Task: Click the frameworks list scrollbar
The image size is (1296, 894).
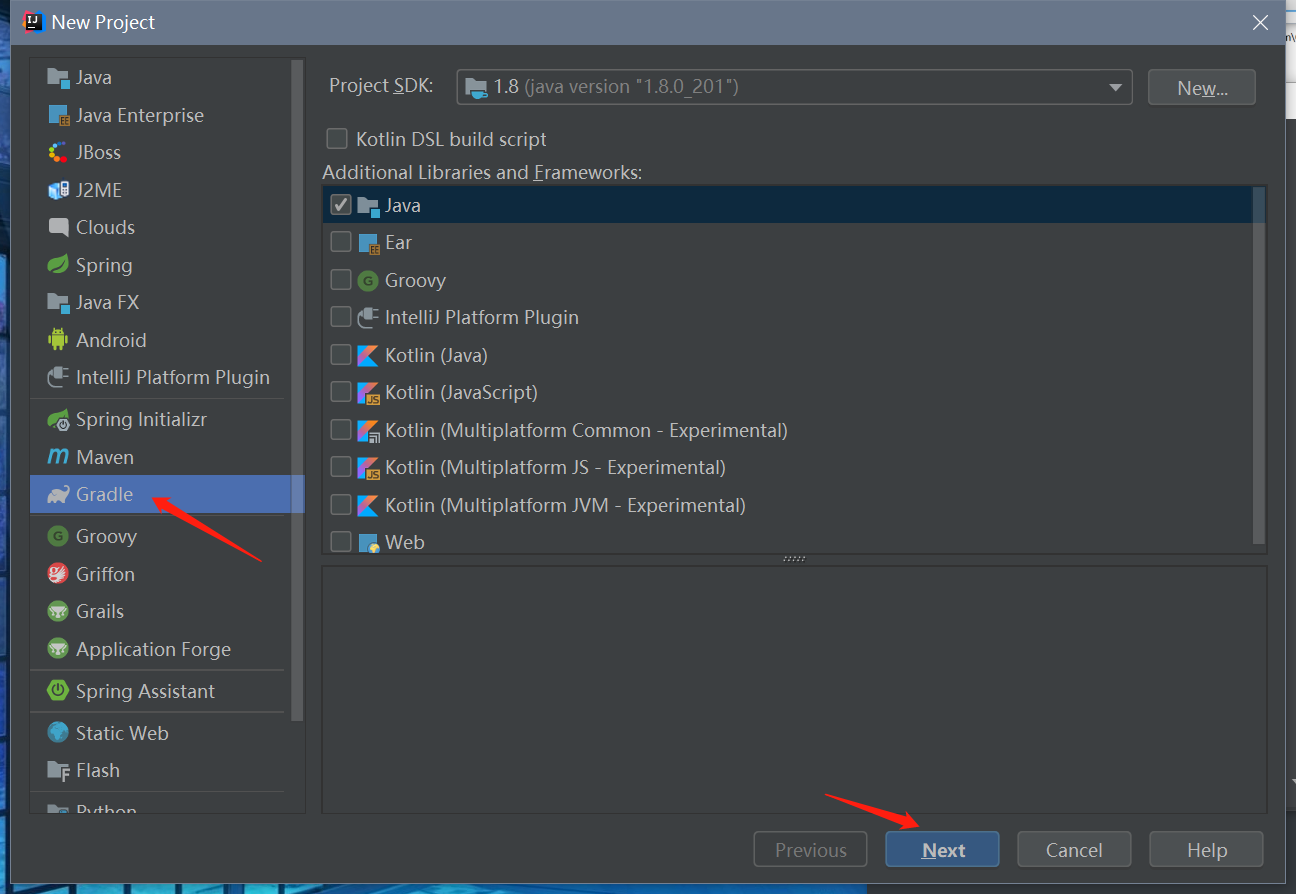Action: 1259,365
